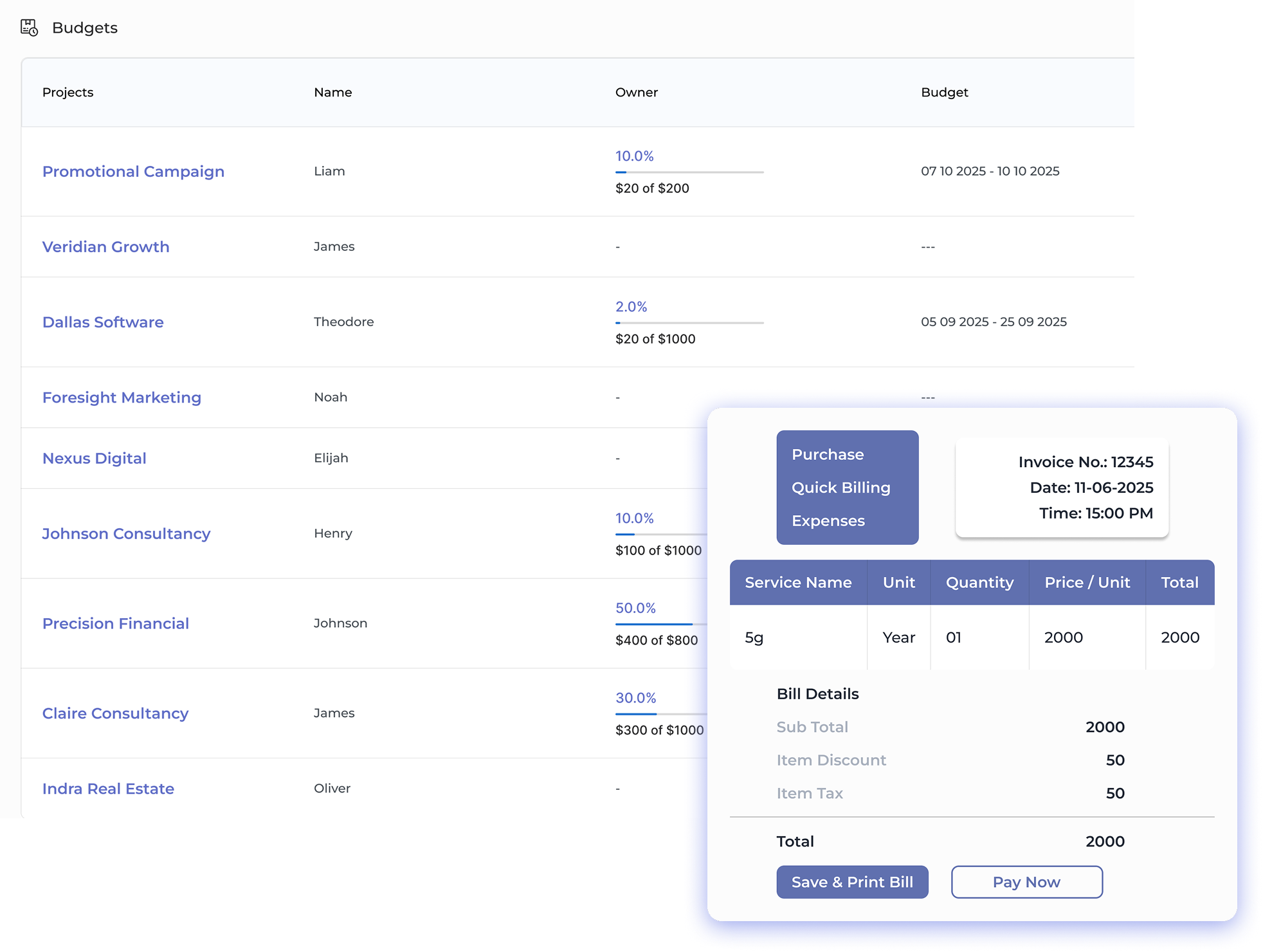
Task: Open the Johnson Consultancy project
Action: [126, 533]
